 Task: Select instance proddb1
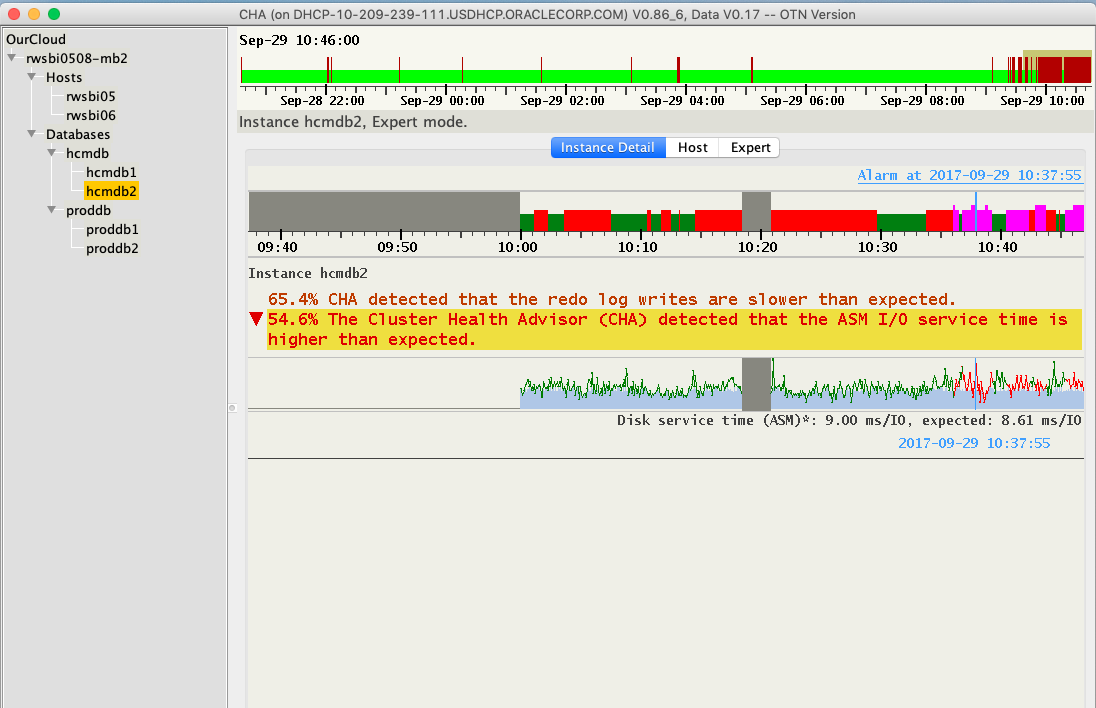112,229
